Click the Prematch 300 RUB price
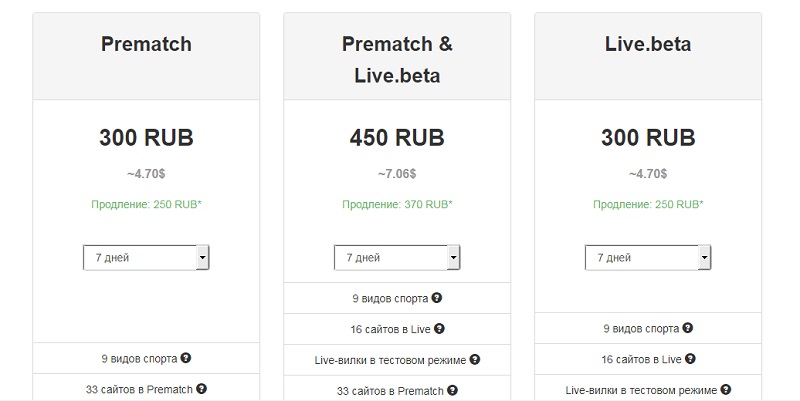Screen dimensions: 800x401 146,137
